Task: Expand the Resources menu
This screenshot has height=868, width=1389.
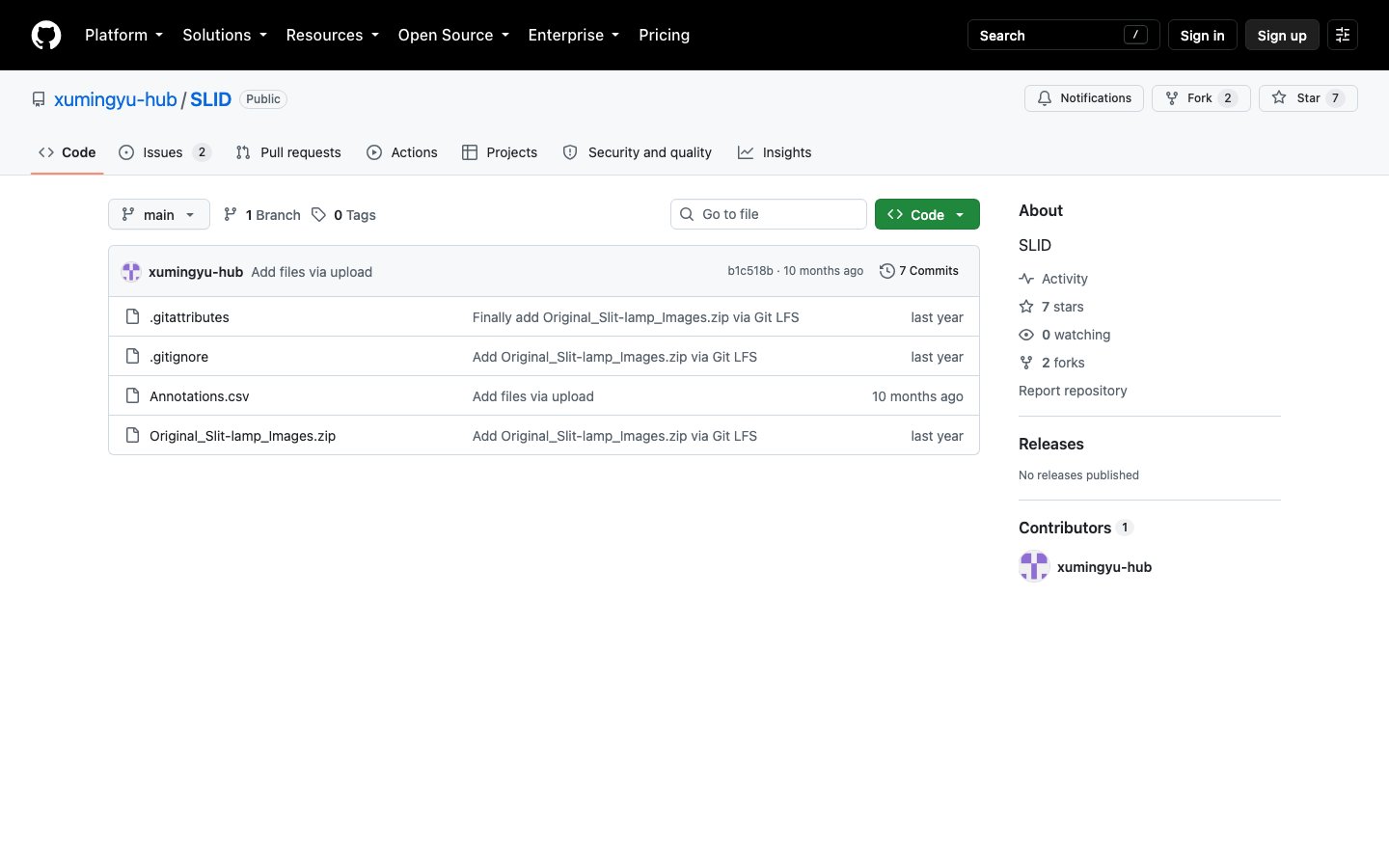Action: click(332, 35)
